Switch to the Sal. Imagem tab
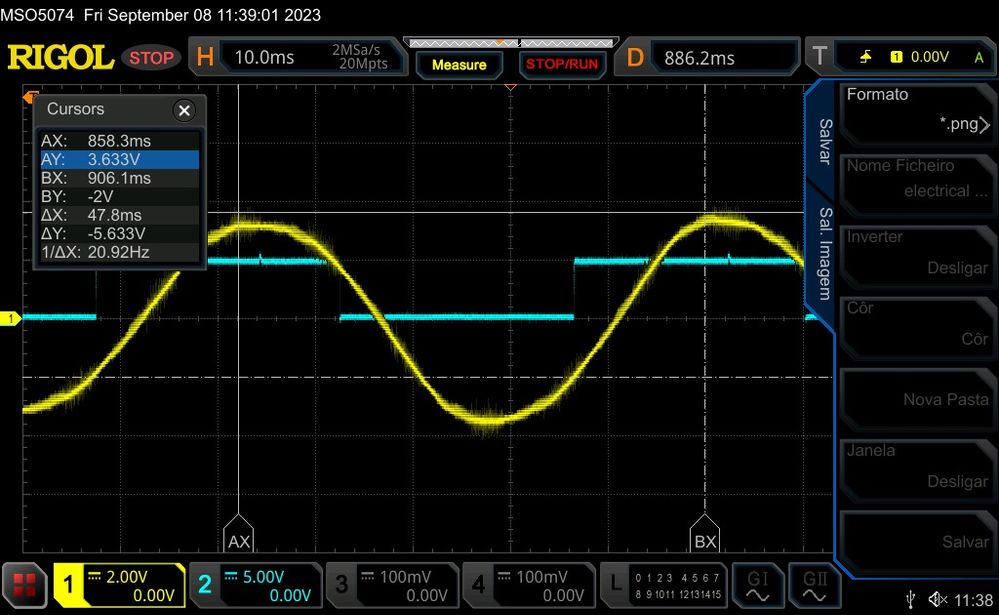Image resolution: width=999 pixels, height=615 pixels. point(825,254)
